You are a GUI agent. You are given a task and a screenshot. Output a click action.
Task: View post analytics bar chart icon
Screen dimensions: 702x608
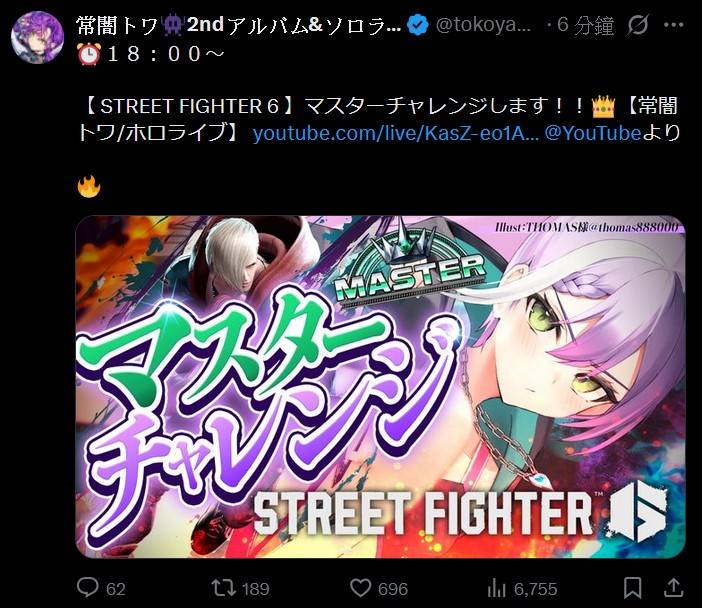[497, 588]
